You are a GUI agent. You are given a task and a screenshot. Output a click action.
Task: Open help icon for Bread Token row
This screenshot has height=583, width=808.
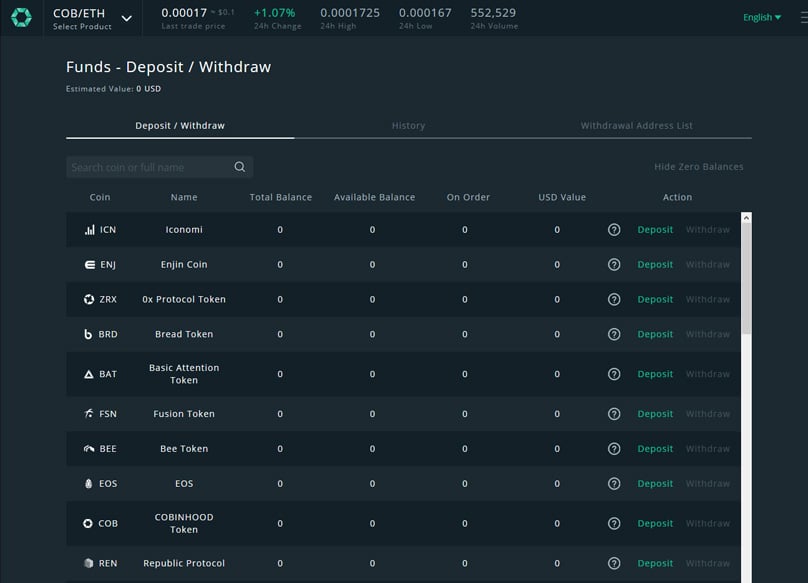pyautogui.click(x=614, y=334)
